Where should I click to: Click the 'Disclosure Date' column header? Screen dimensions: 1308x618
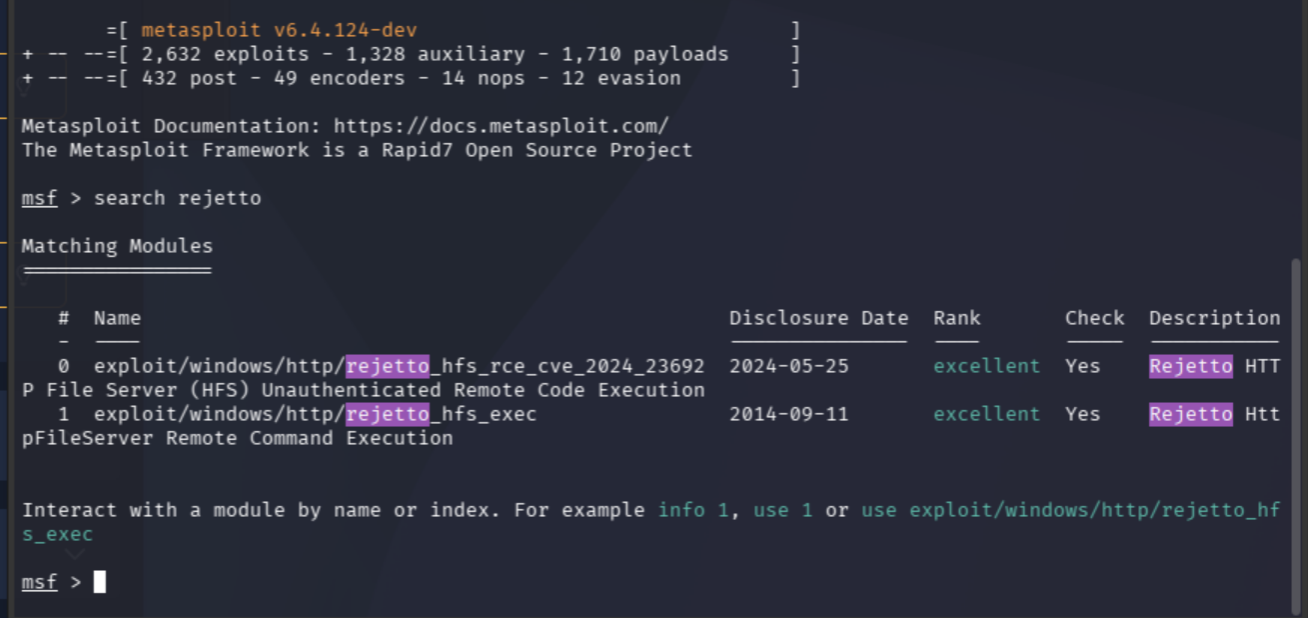tap(819, 318)
